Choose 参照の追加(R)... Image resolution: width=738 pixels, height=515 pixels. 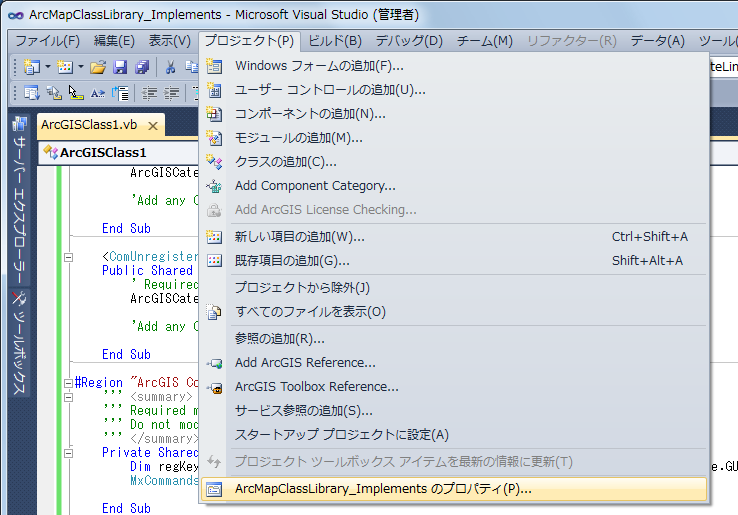[454, 338]
